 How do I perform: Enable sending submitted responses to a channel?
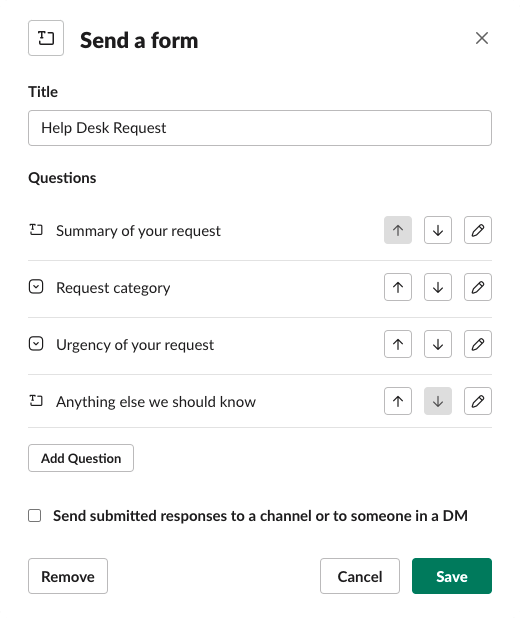click(35, 516)
